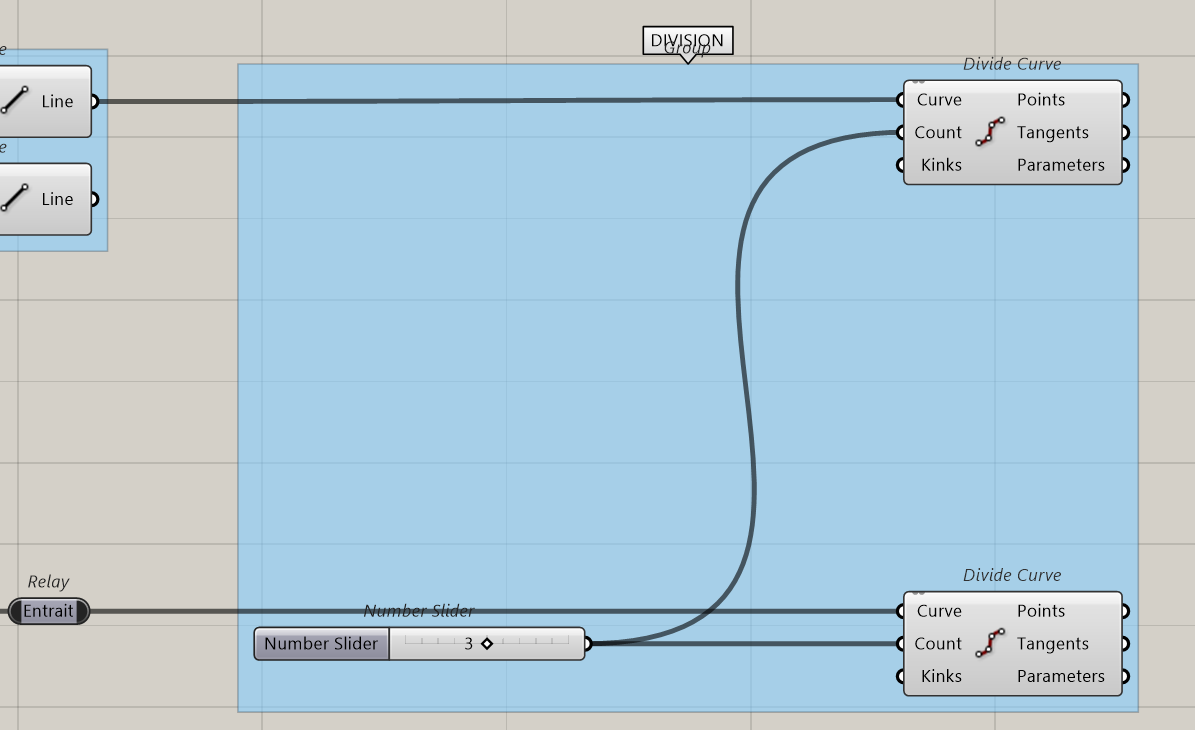Viewport: 1195px width, 730px height.
Task: Click the Kinks input grip on upper Divide Curve
Action: point(902,165)
